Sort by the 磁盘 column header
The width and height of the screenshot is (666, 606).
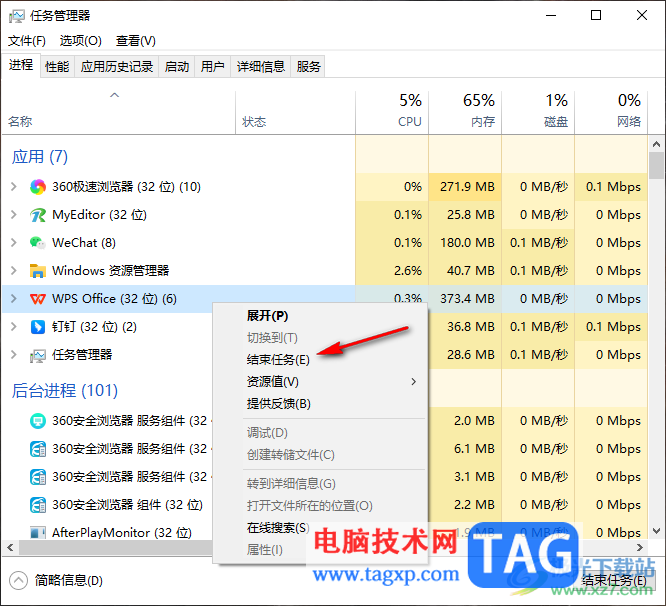pos(538,113)
